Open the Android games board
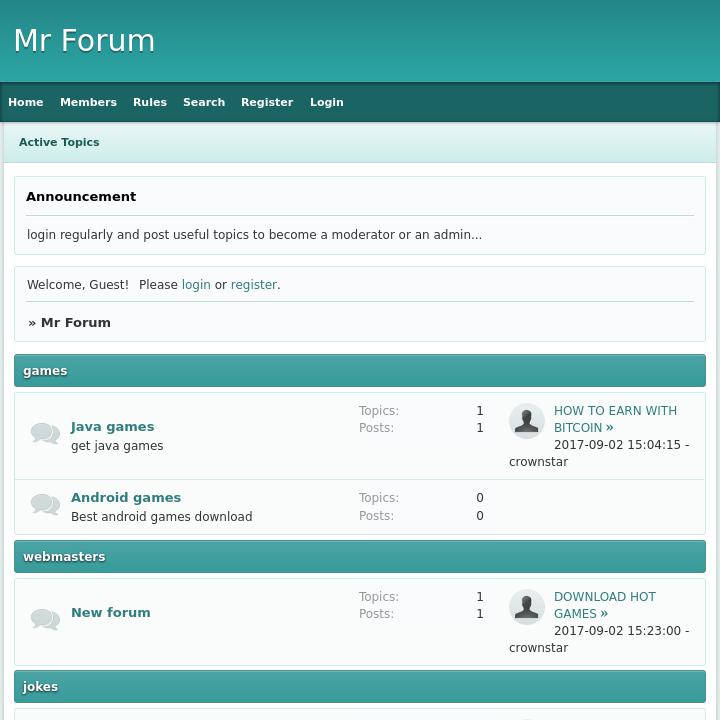Image resolution: width=720 pixels, height=720 pixels. click(126, 497)
